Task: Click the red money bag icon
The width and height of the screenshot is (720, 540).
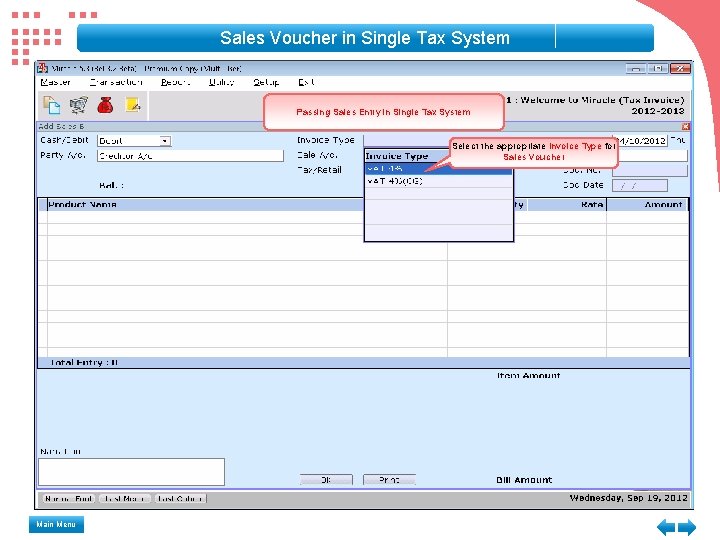Action: 106,105
